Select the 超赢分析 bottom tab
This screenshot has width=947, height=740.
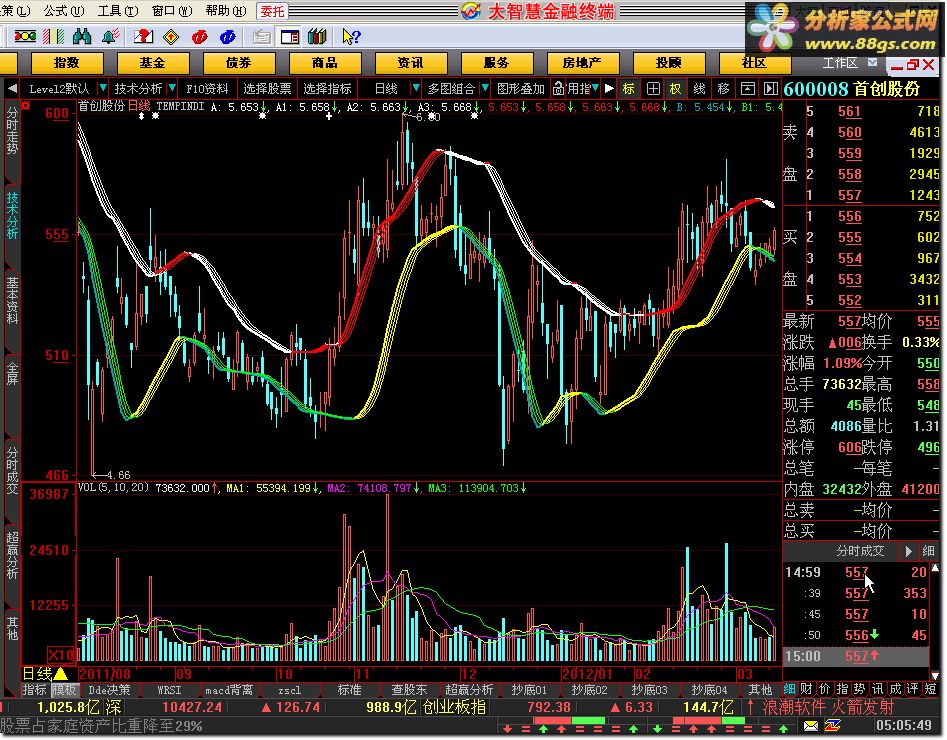coord(469,690)
